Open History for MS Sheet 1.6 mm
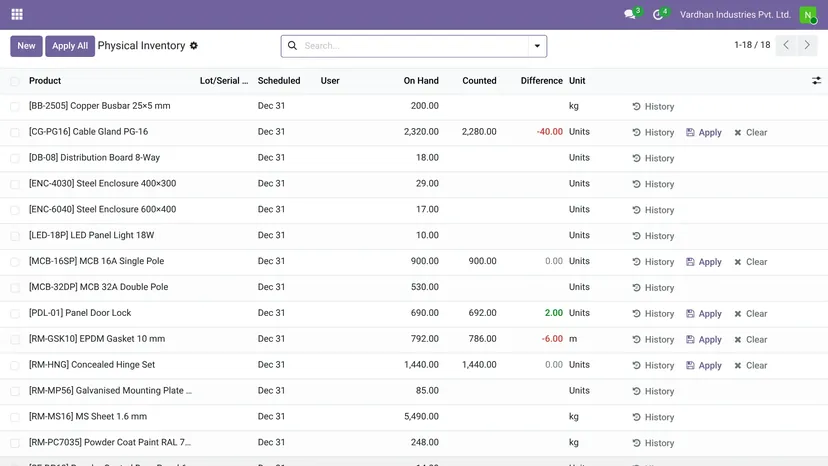The image size is (828, 466). (653, 417)
